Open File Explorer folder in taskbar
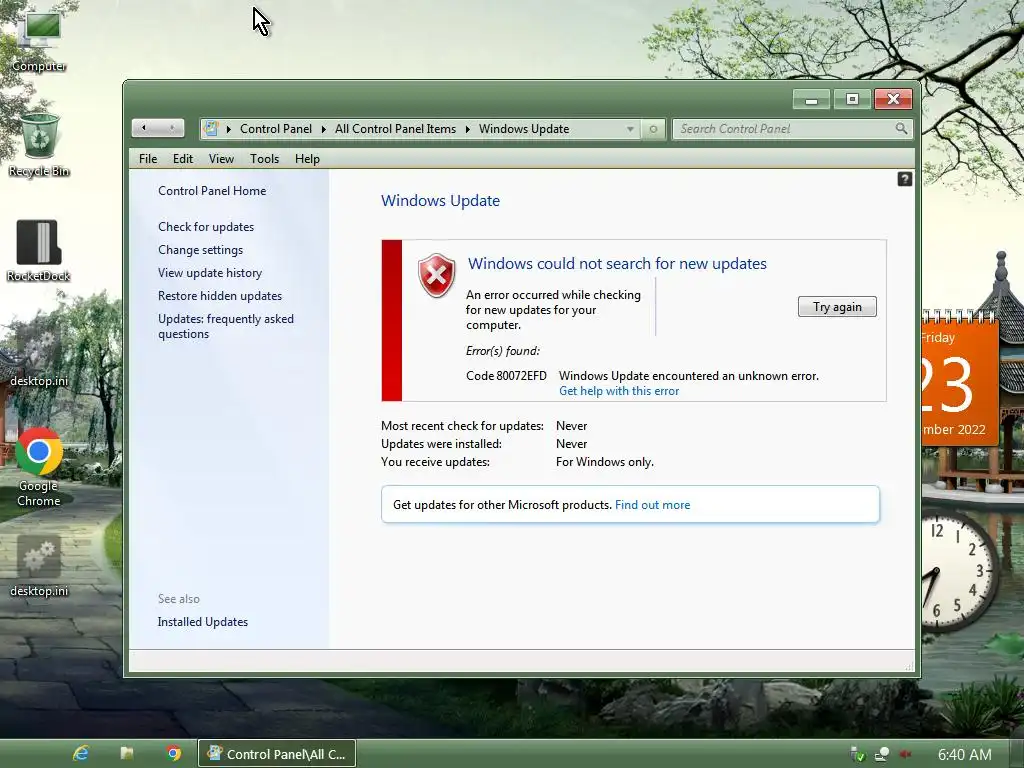 pyautogui.click(x=127, y=754)
